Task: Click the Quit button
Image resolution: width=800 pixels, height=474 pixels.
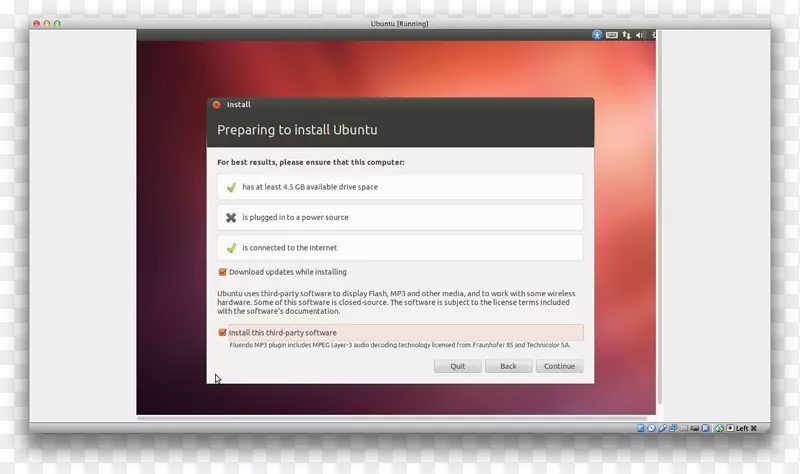Action: pyautogui.click(x=458, y=366)
